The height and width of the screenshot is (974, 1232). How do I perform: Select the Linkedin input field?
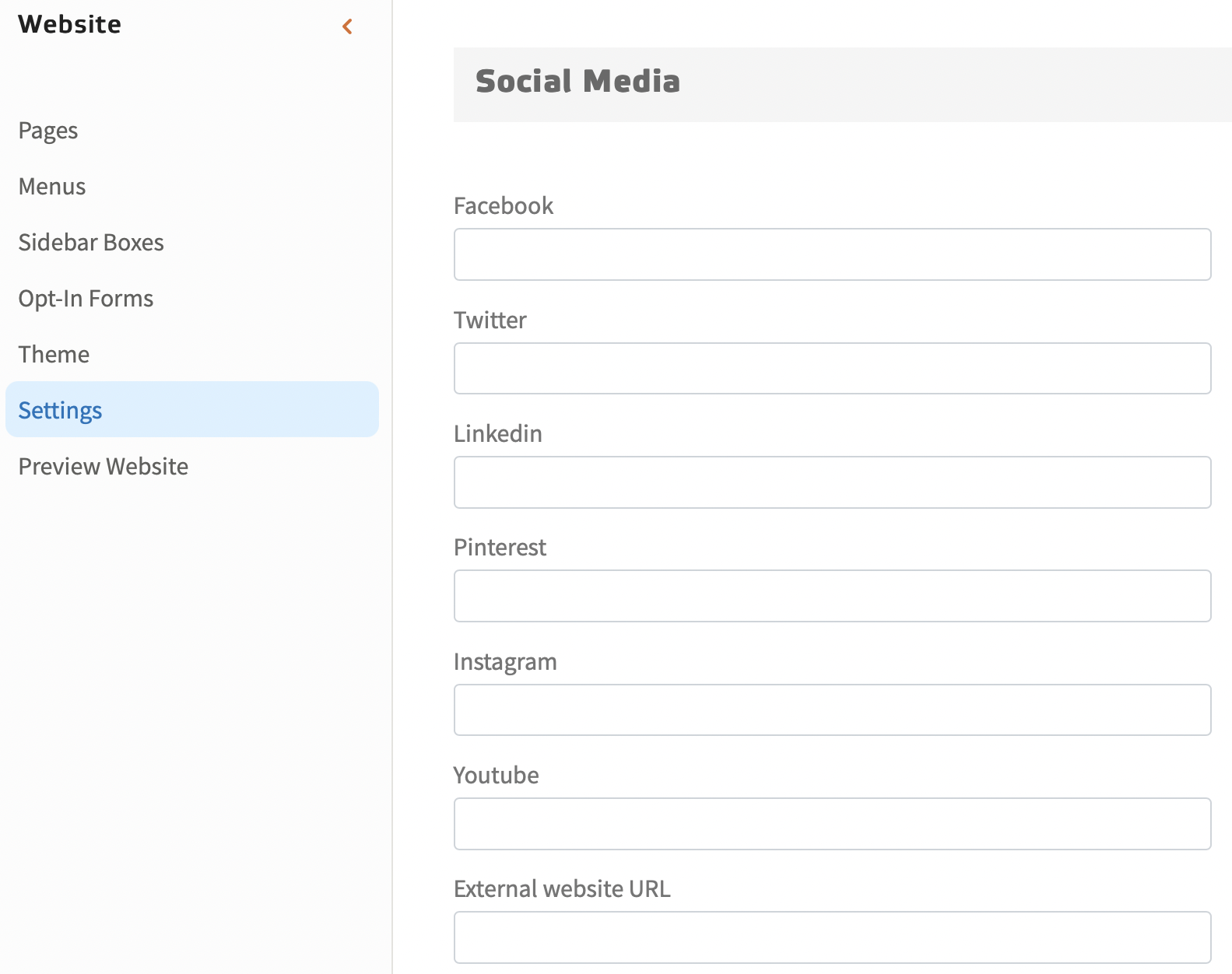point(832,482)
